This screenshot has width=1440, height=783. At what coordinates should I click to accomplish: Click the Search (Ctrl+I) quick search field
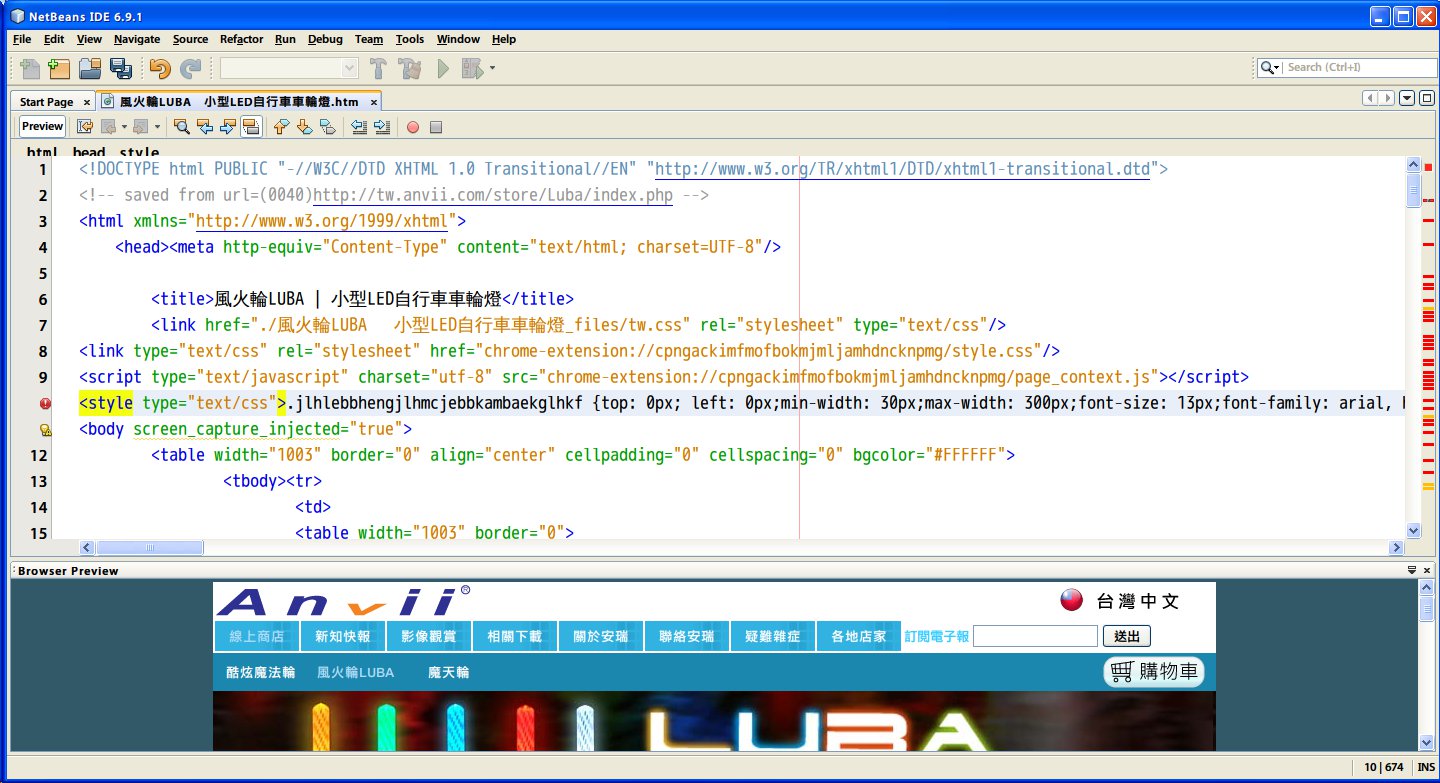[x=1360, y=67]
